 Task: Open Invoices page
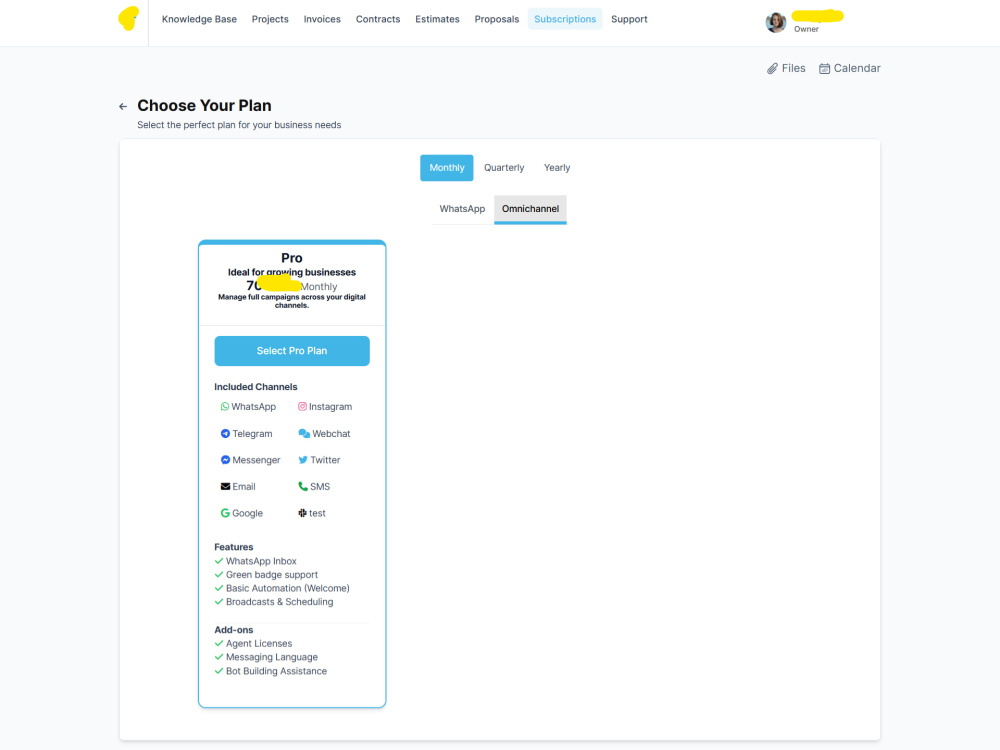pos(322,19)
